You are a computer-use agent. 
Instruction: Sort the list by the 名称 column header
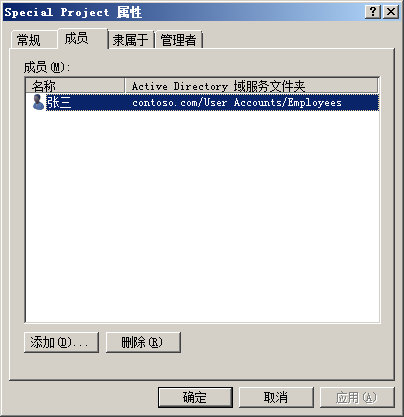75,86
